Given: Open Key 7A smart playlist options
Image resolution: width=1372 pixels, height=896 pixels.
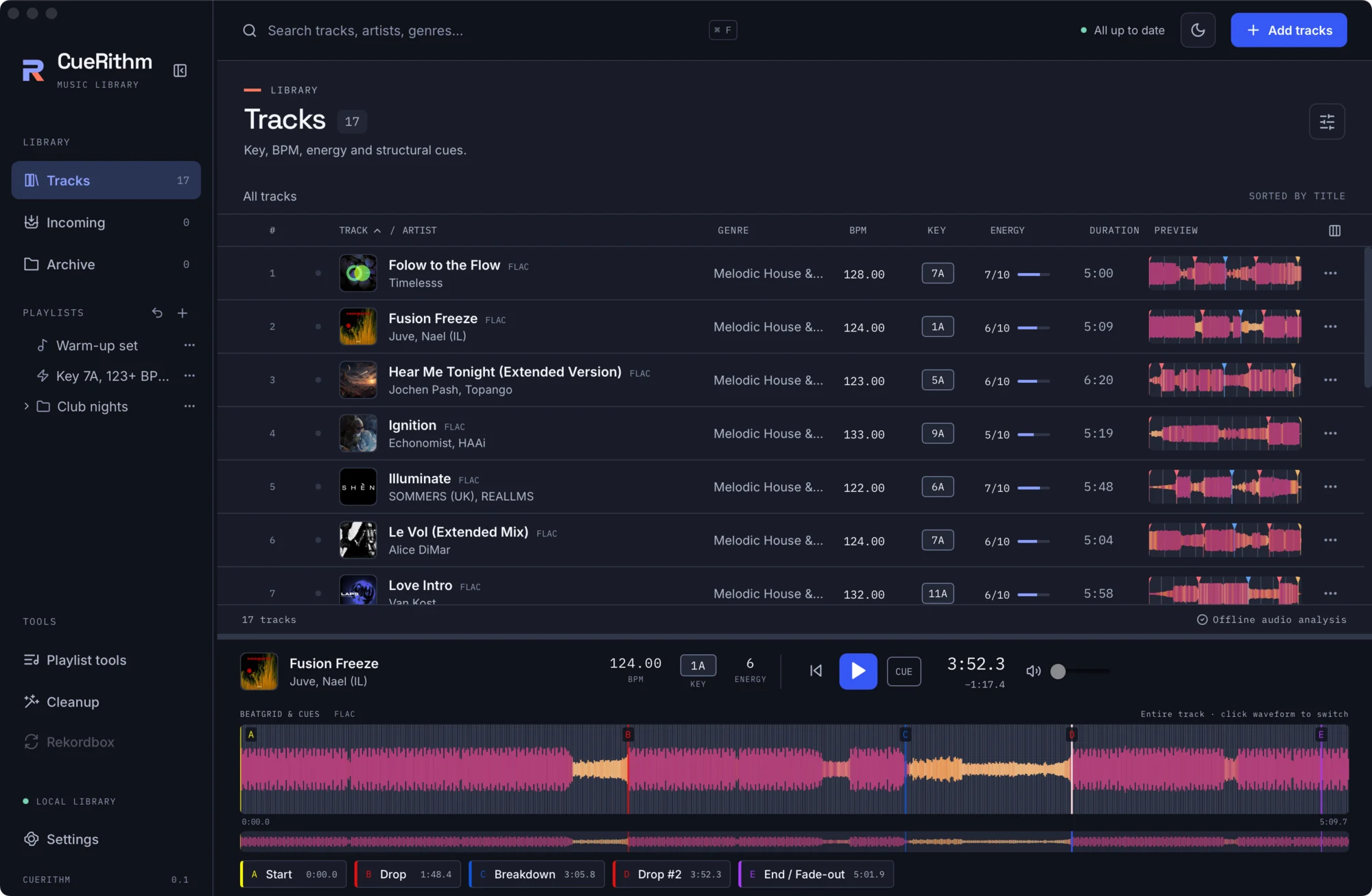Looking at the screenshot, I should pos(189,375).
